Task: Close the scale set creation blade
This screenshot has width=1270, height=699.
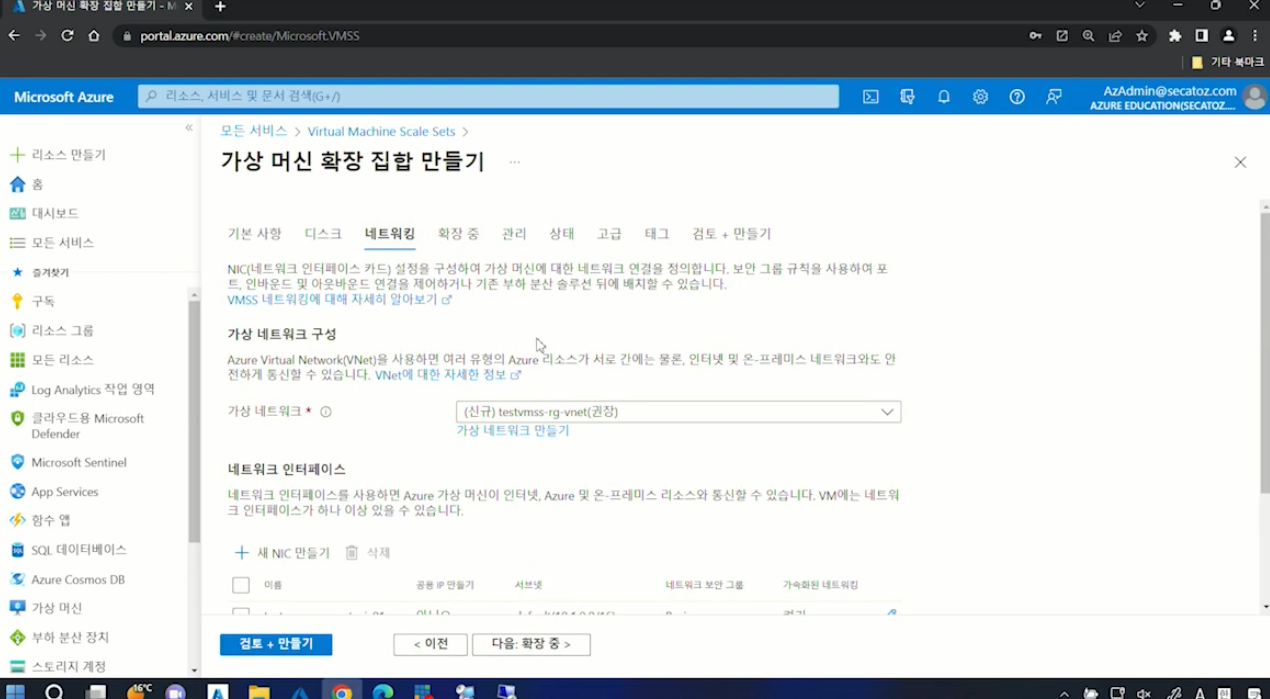Action: (1240, 162)
